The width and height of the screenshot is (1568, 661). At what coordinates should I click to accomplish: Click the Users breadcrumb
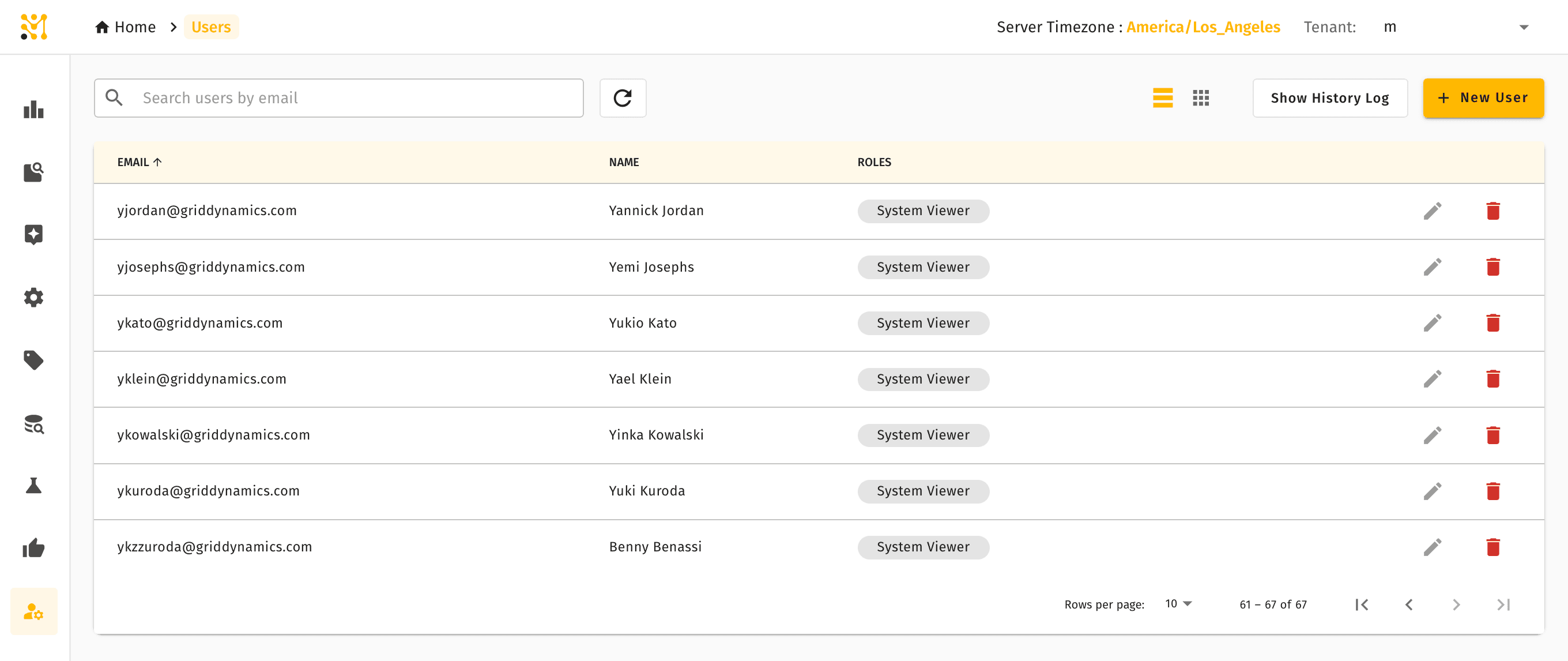point(211,28)
